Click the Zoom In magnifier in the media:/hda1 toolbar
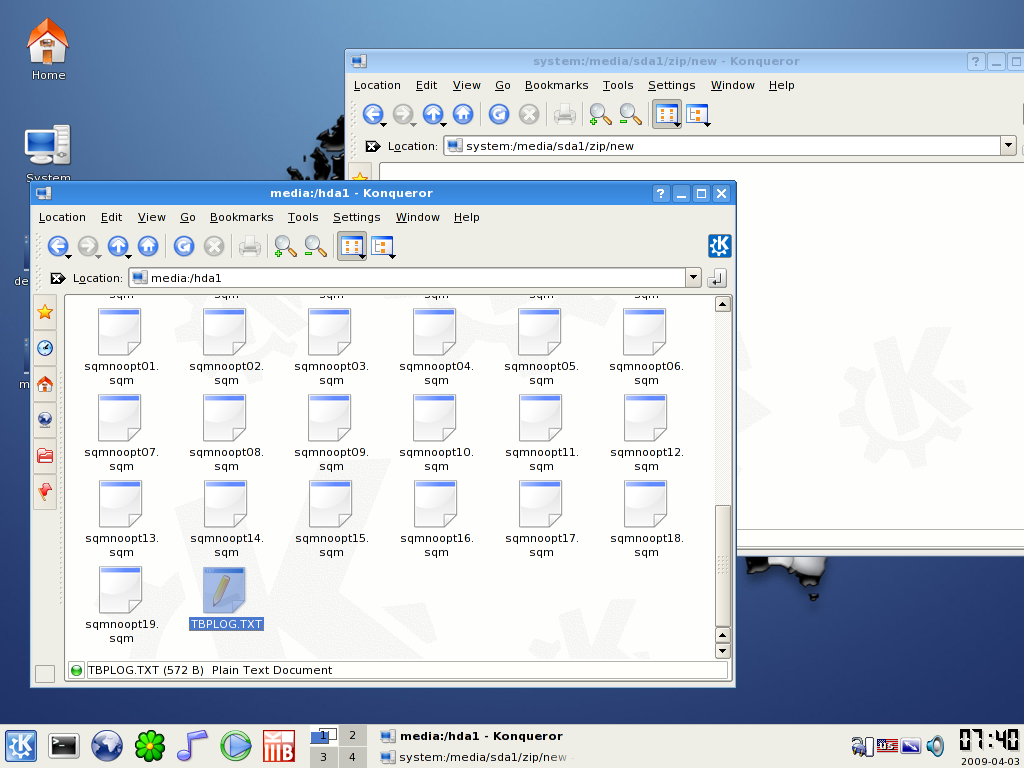 coord(285,246)
